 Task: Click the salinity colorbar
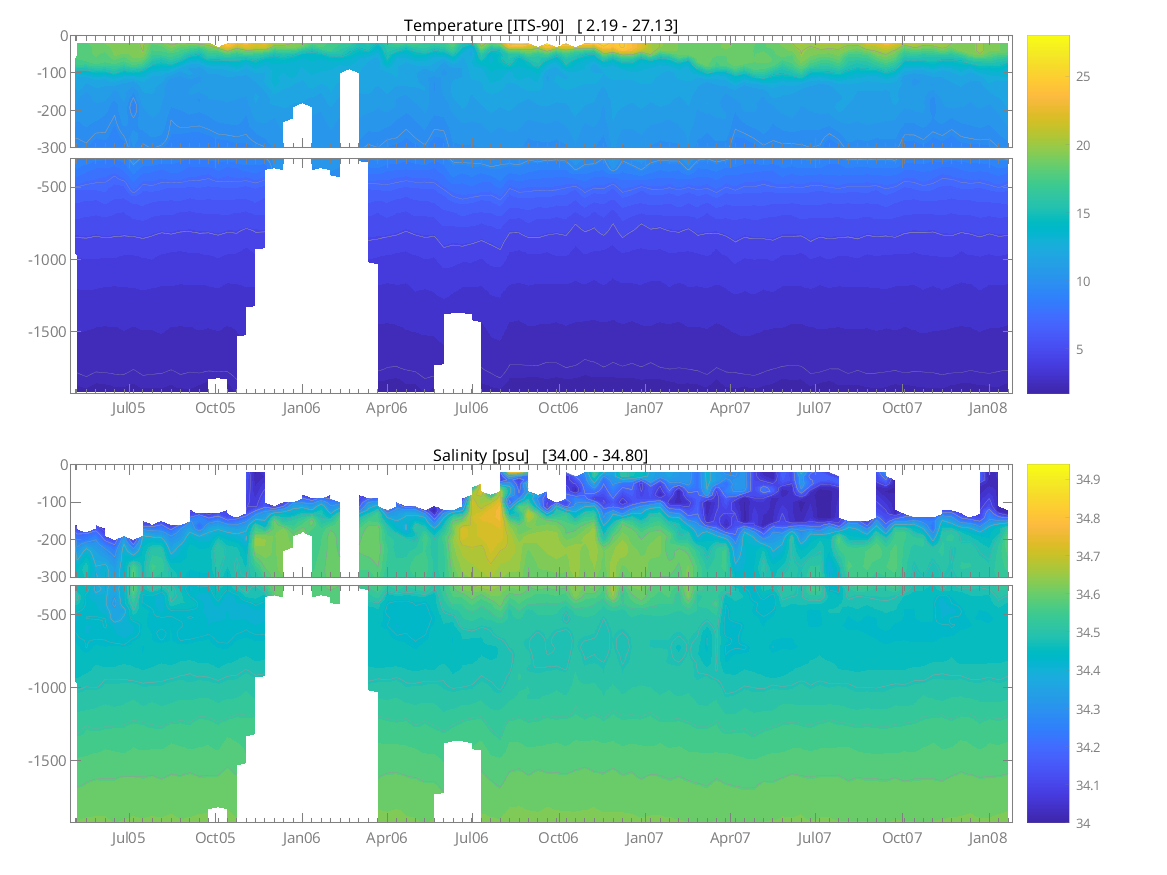tap(1047, 643)
